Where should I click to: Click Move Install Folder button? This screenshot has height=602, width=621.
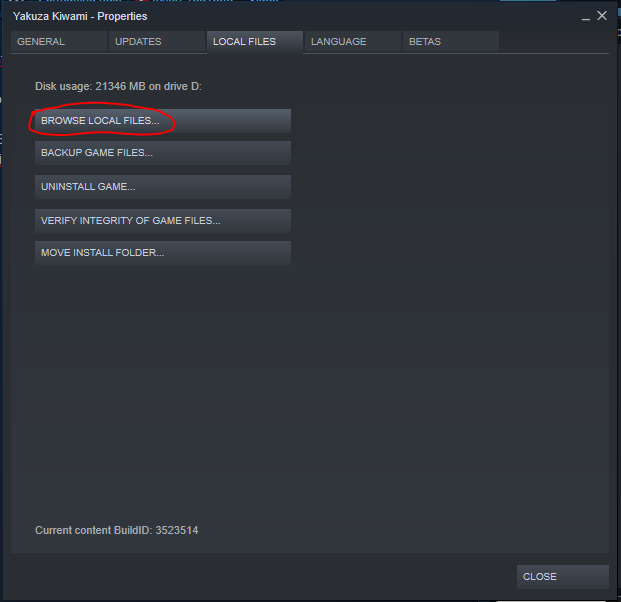[x=163, y=253]
